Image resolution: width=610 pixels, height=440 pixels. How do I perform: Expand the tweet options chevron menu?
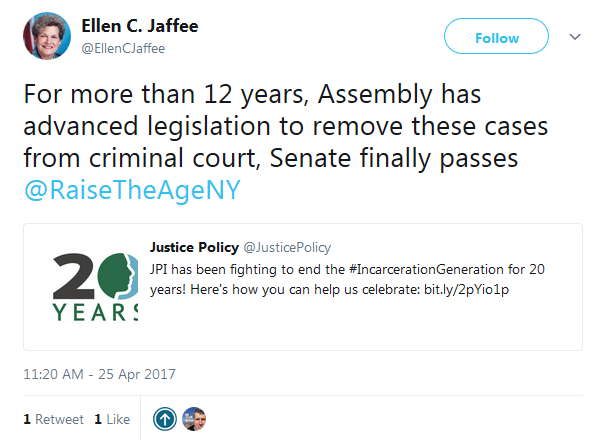coord(575,36)
